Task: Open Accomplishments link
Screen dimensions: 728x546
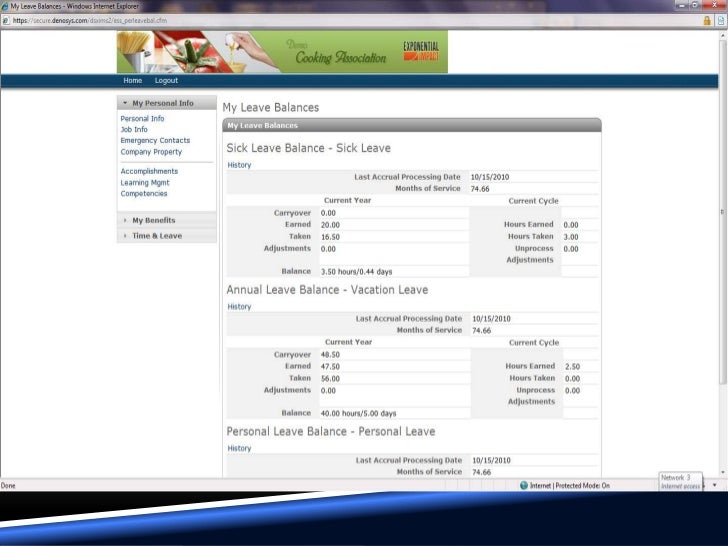Action: click(149, 171)
